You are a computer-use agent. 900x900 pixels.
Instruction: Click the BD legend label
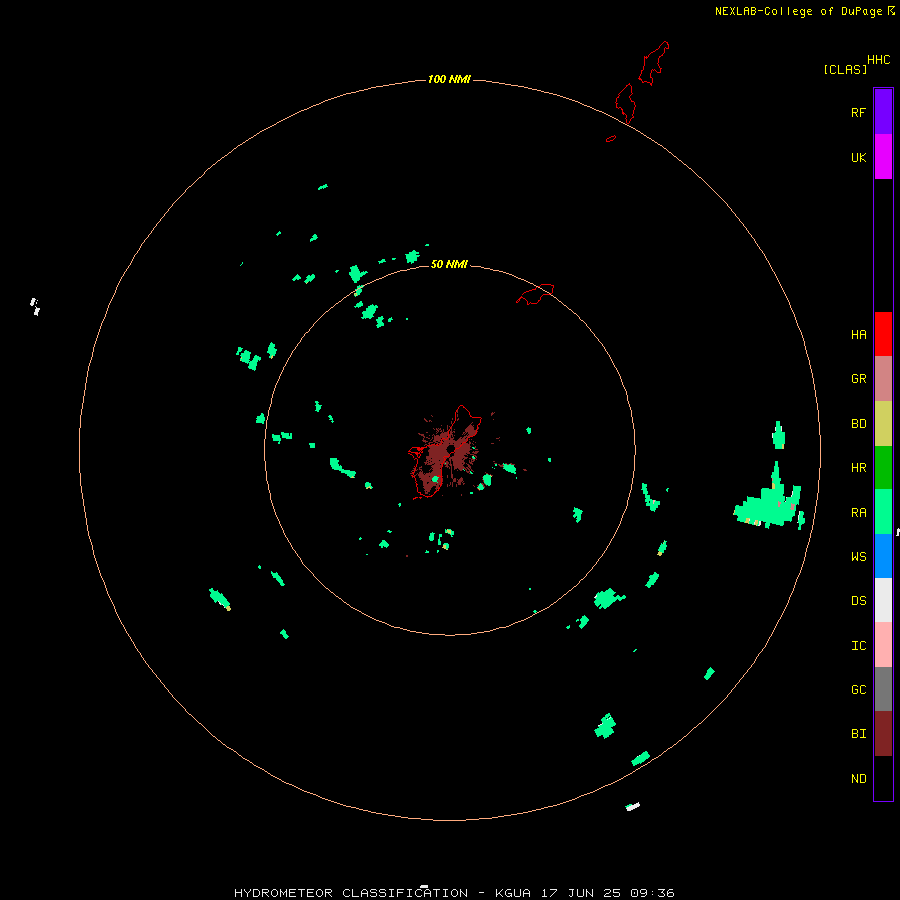(858, 424)
